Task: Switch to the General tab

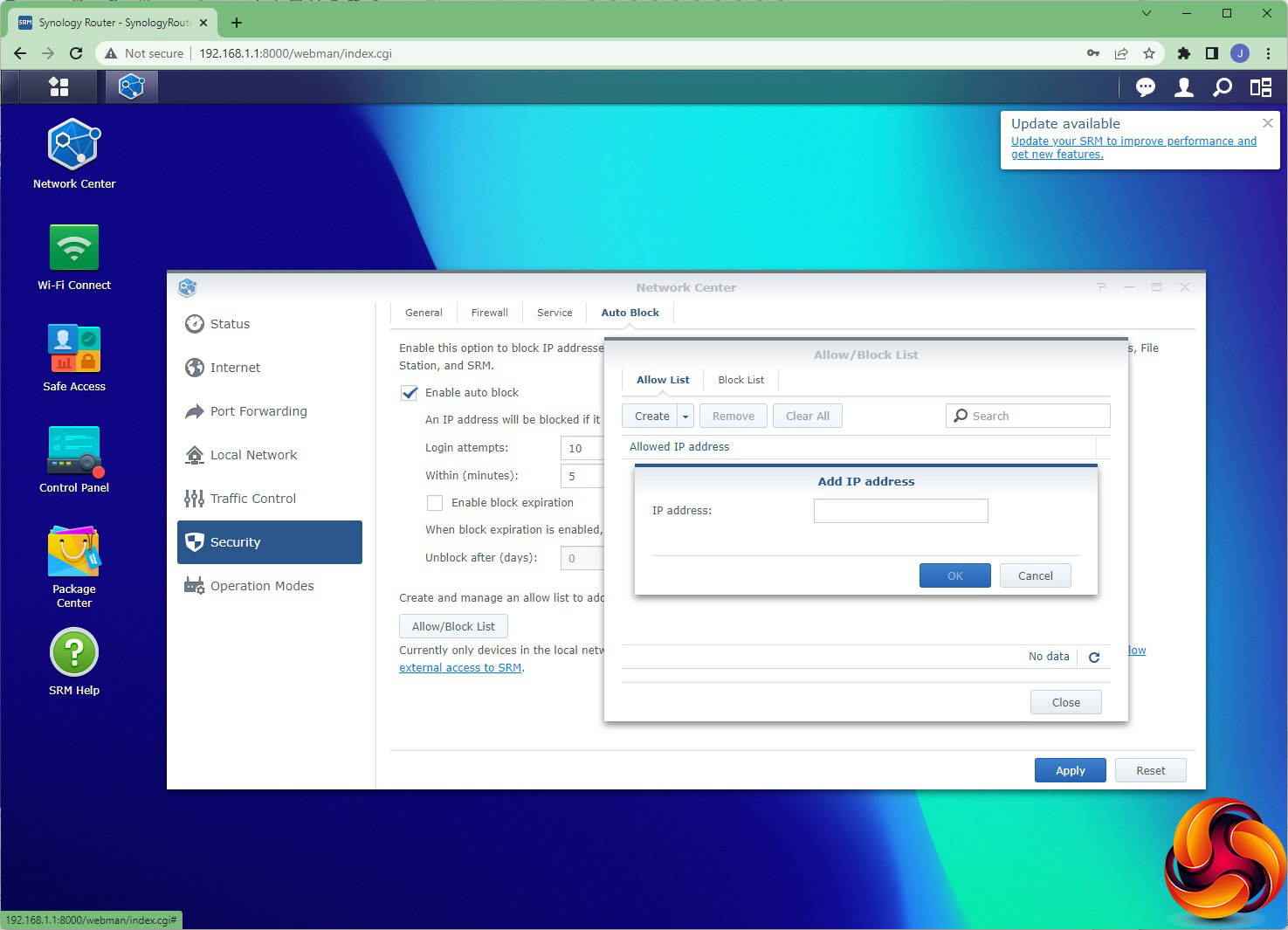Action: point(424,313)
